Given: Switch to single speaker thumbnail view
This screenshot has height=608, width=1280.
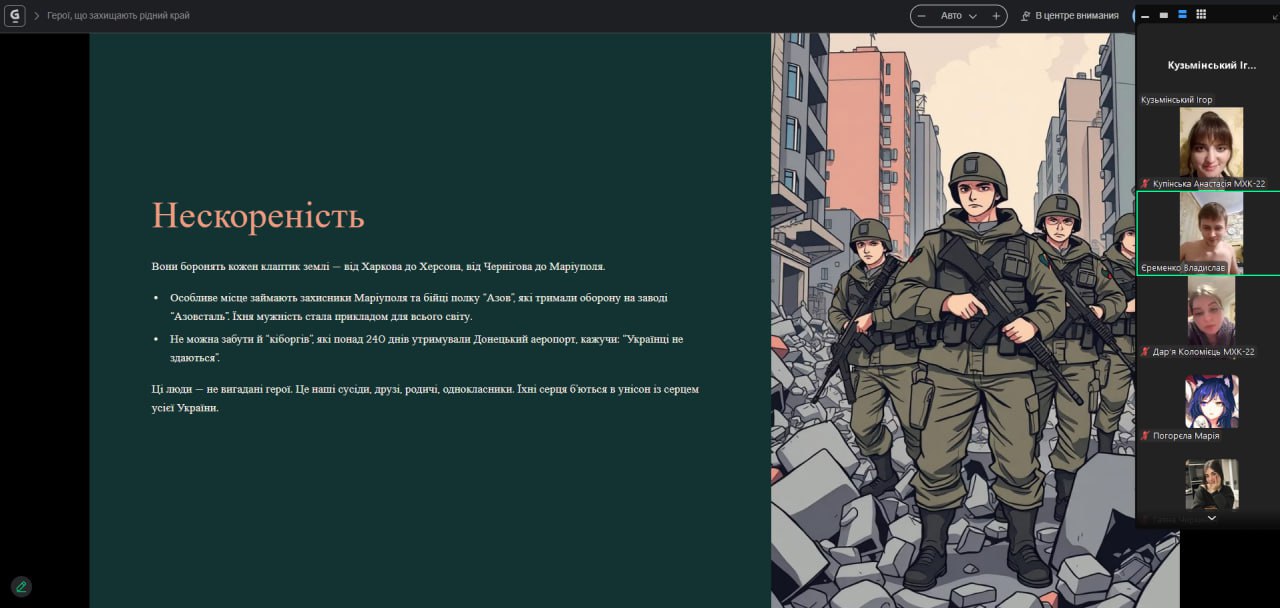Looking at the screenshot, I should pos(1163,15).
